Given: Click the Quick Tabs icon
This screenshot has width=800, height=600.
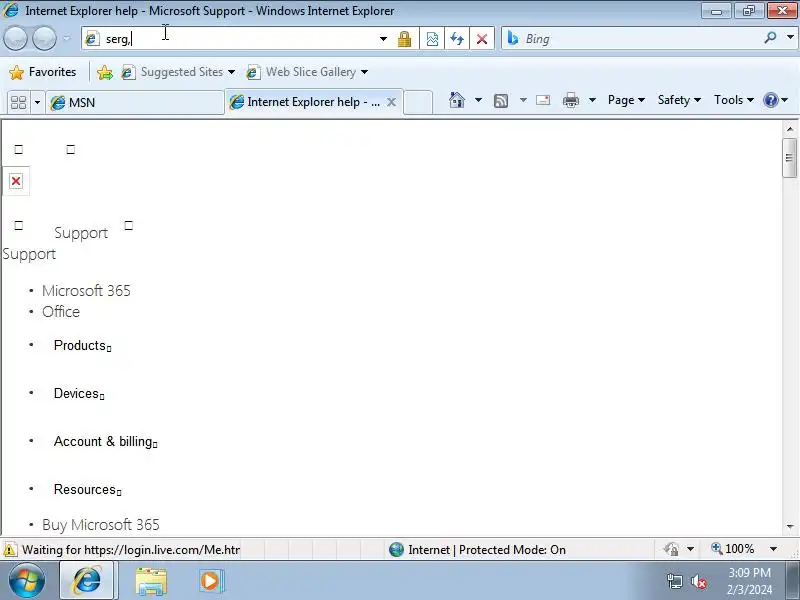Looking at the screenshot, I should tap(18, 103).
